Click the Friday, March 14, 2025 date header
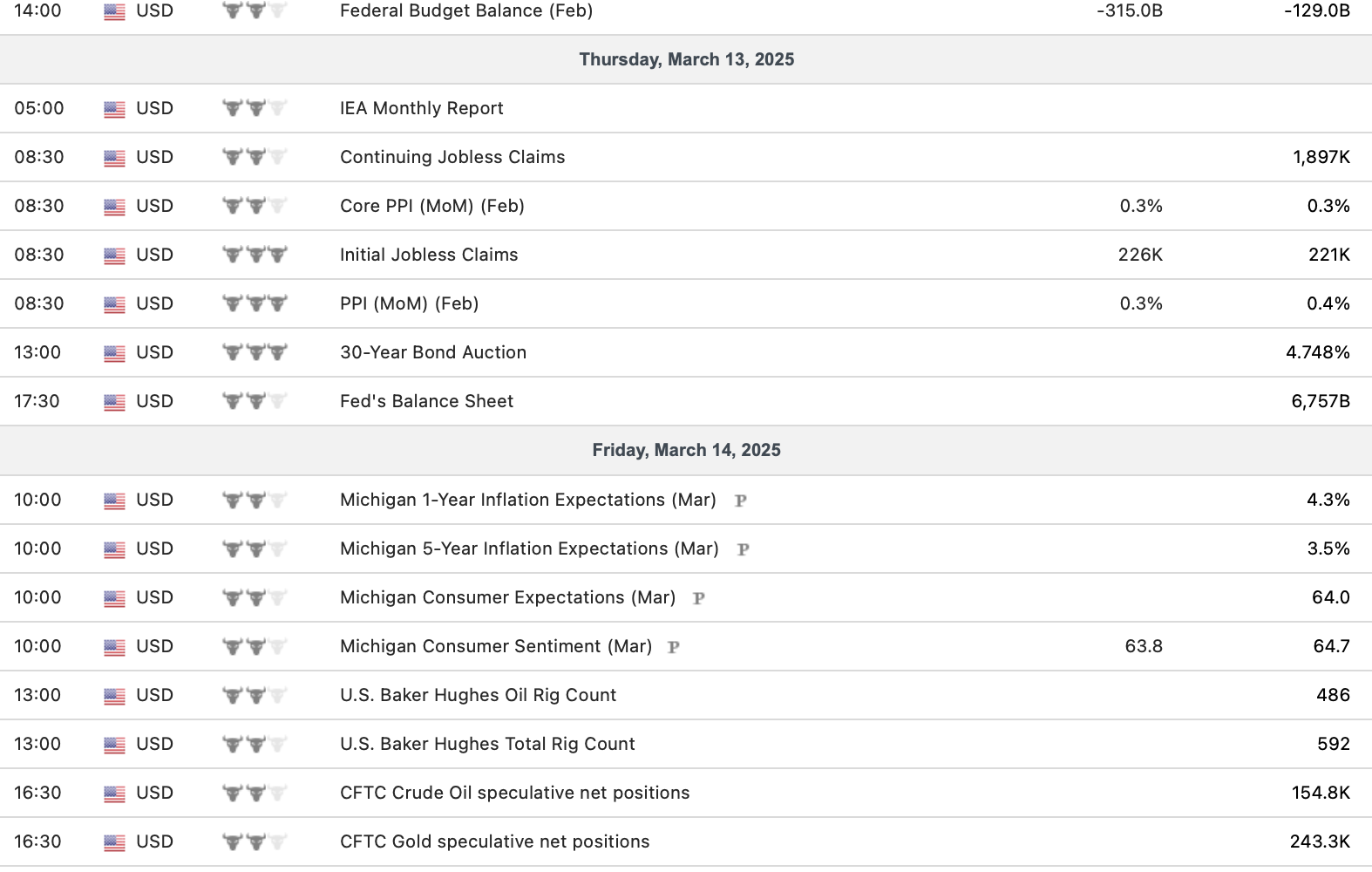 click(686, 450)
